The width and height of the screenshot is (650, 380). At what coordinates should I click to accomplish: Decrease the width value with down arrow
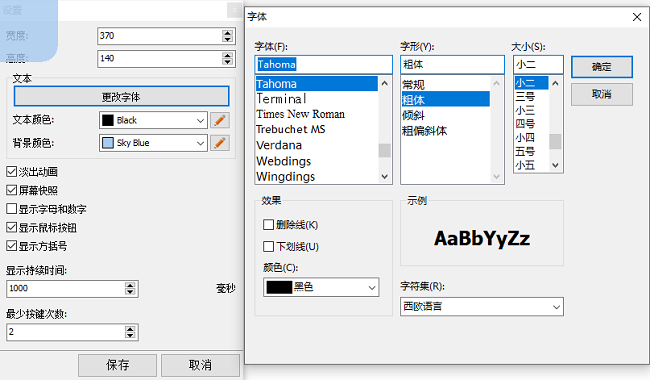coord(227,39)
